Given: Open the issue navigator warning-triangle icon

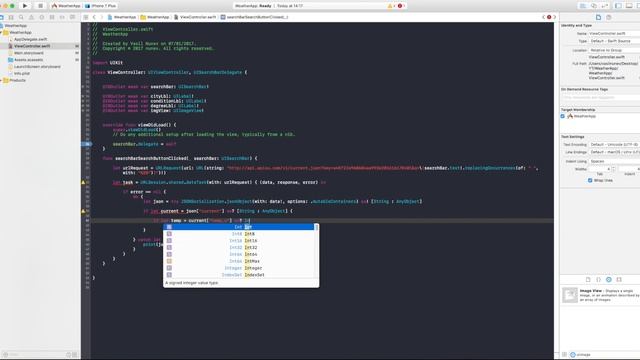Looking at the screenshot, I should (31, 17).
